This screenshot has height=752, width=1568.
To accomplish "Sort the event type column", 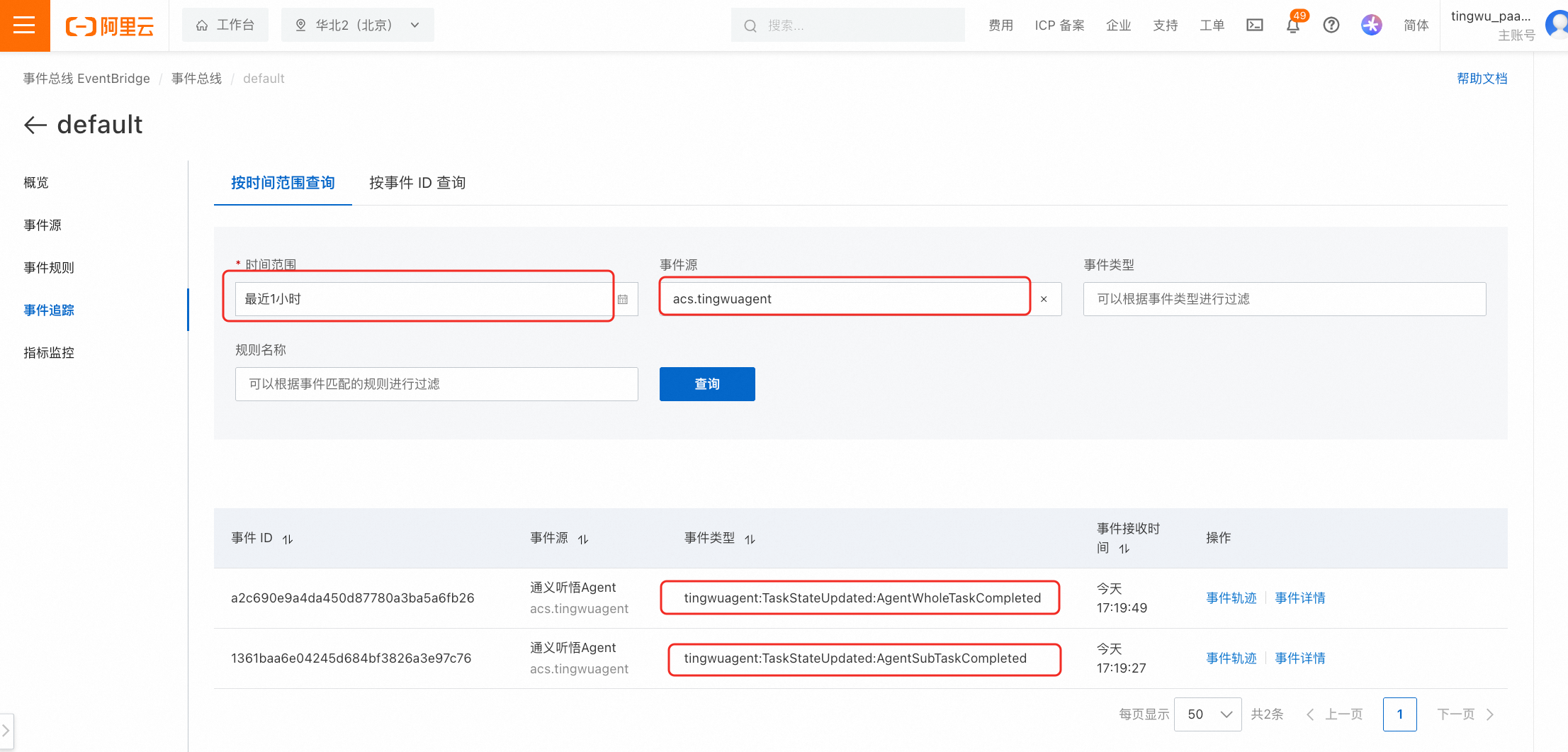I will tap(750, 539).
